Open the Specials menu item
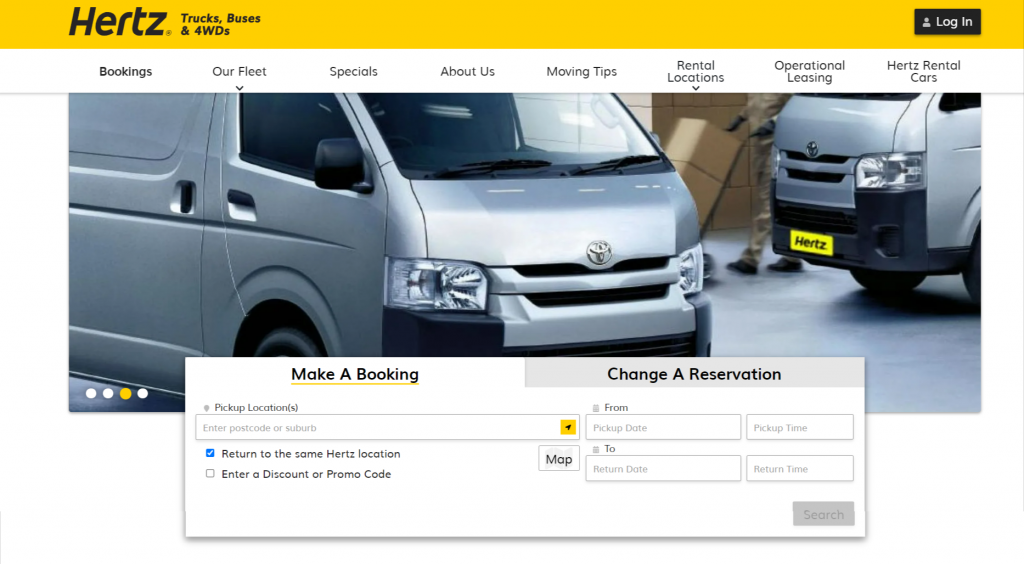Viewport: 1024px width, 564px height. coord(353,72)
